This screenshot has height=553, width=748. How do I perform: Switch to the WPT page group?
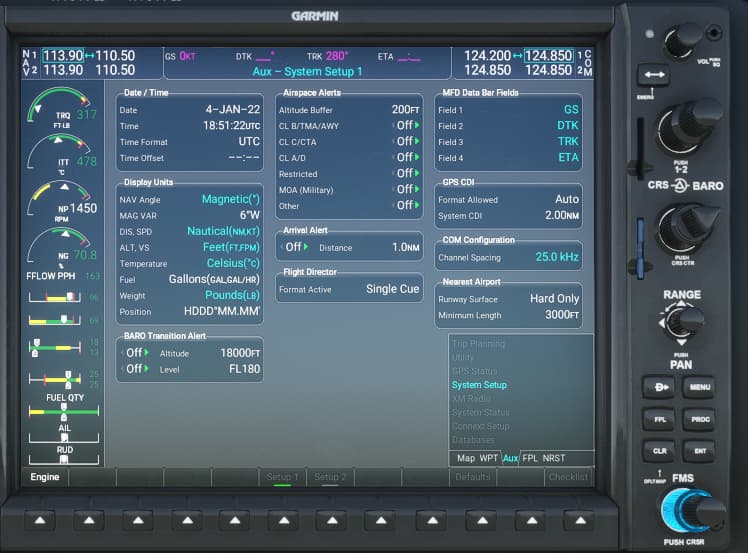click(x=488, y=458)
